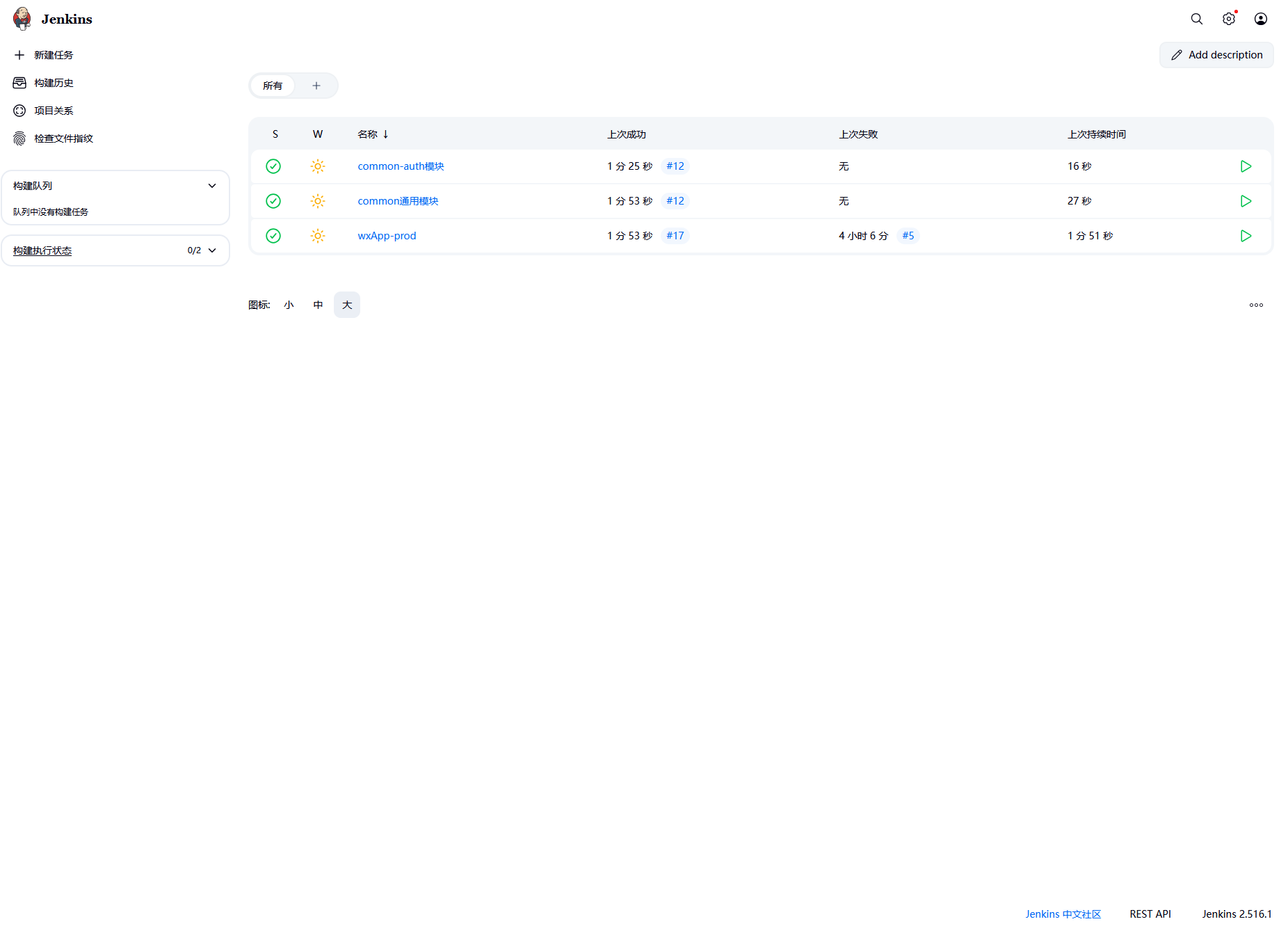Open 新建任务 menu item
1288x933 pixels.
pos(54,55)
